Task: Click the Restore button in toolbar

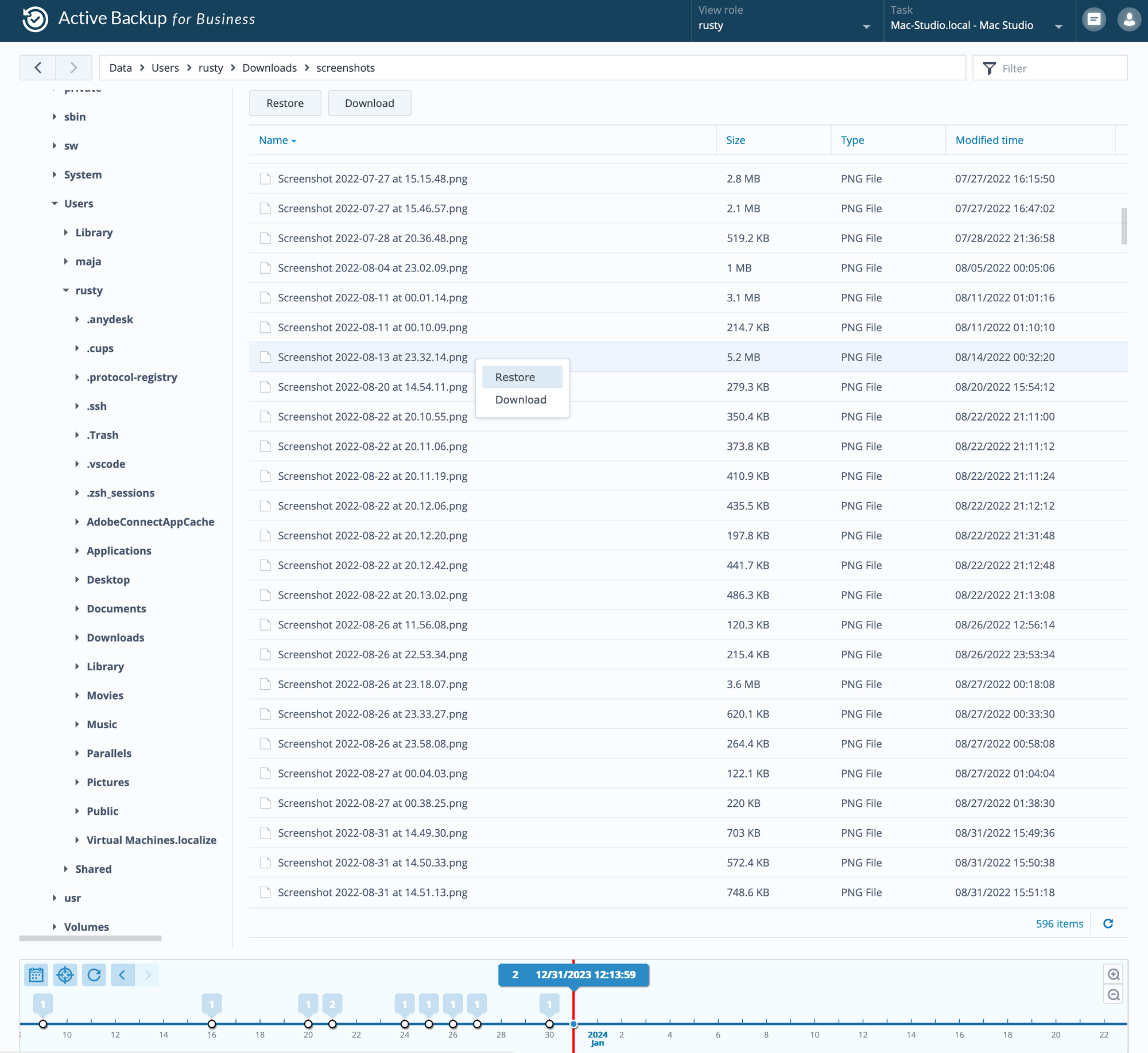Action: click(x=285, y=102)
